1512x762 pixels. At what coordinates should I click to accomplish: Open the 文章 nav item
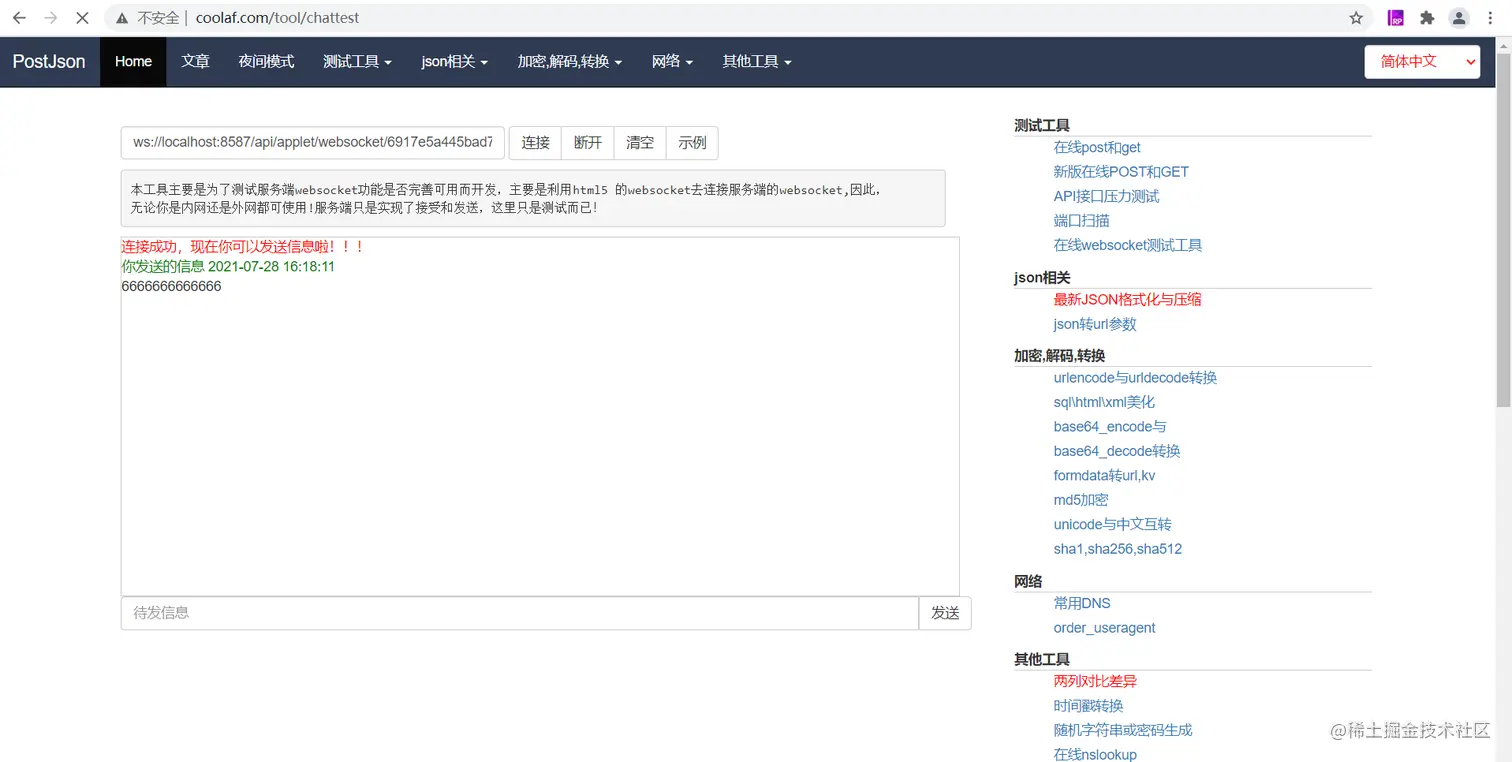[x=195, y=62]
